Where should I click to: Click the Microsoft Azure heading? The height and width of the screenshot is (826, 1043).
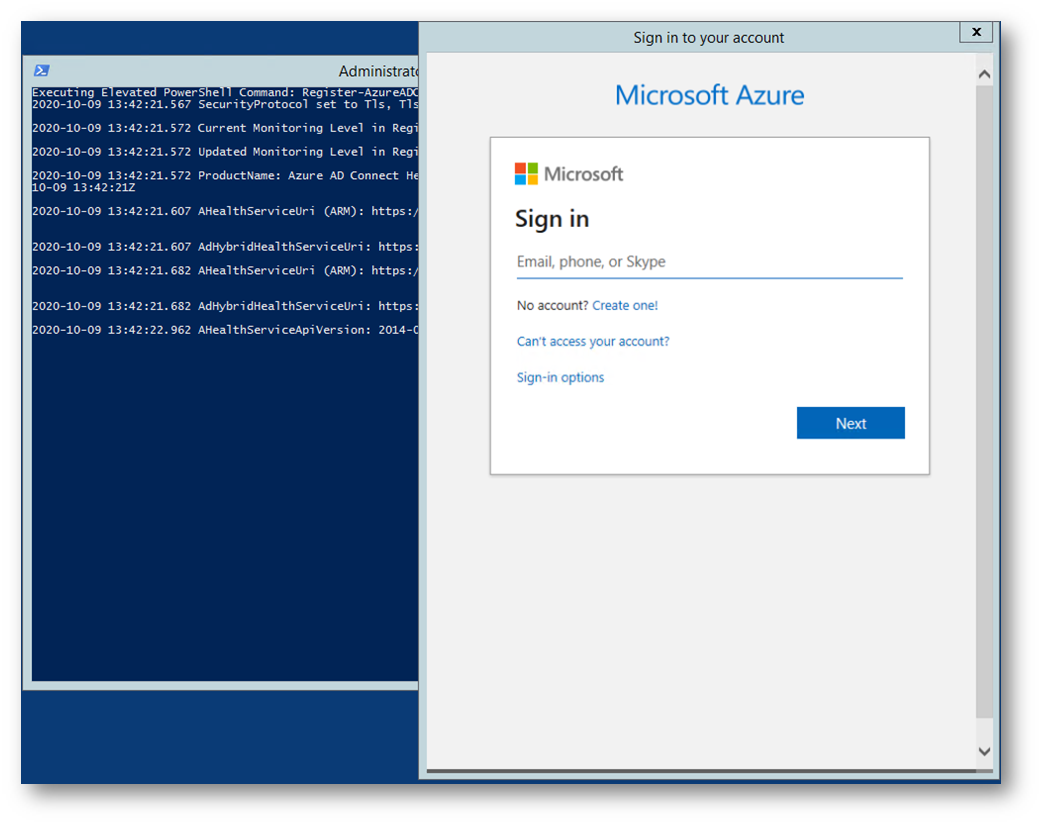[709, 95]
